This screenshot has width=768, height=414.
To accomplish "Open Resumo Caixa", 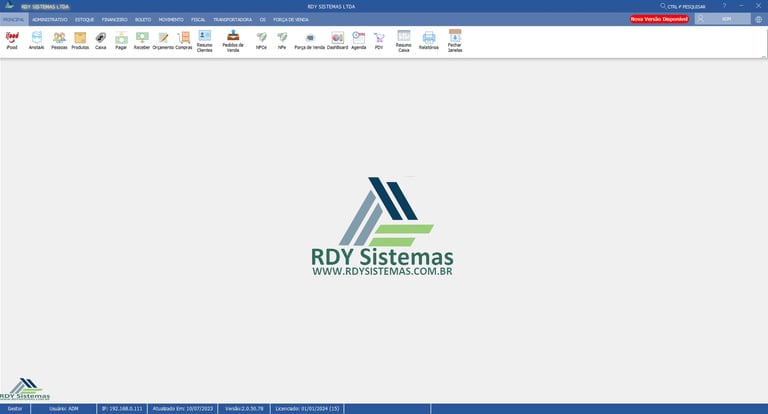I will click(404, 41).
